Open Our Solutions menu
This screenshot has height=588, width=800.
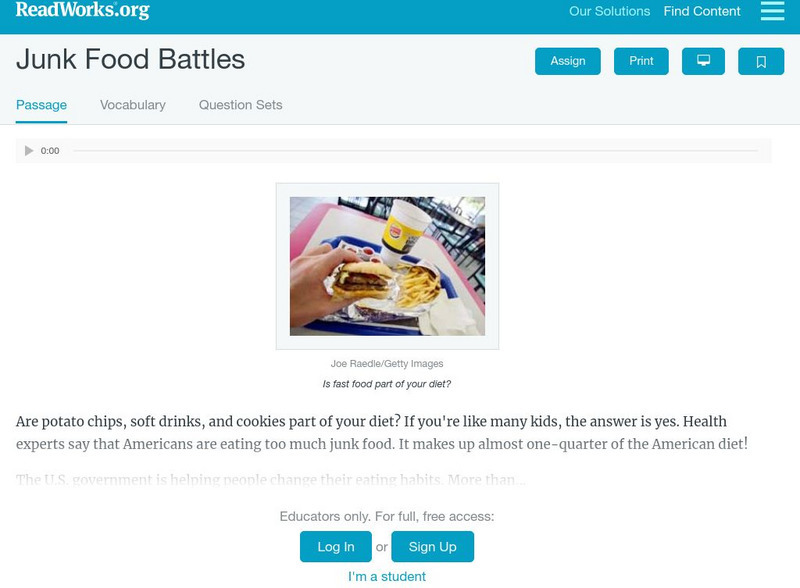(609, 12)
